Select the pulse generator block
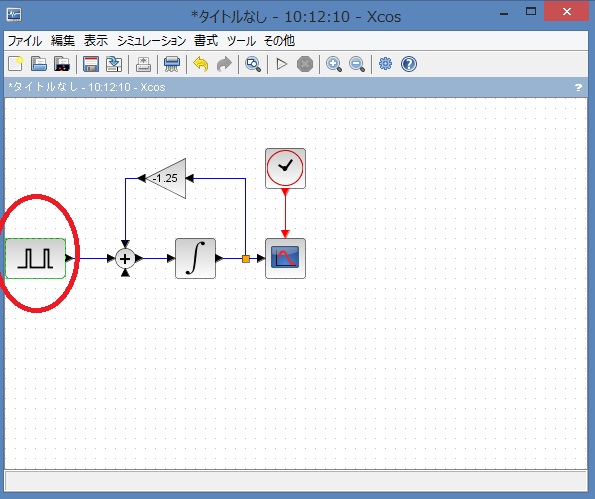Image resolution: width=595 pixels, height=499 pixels. (35, 258)
